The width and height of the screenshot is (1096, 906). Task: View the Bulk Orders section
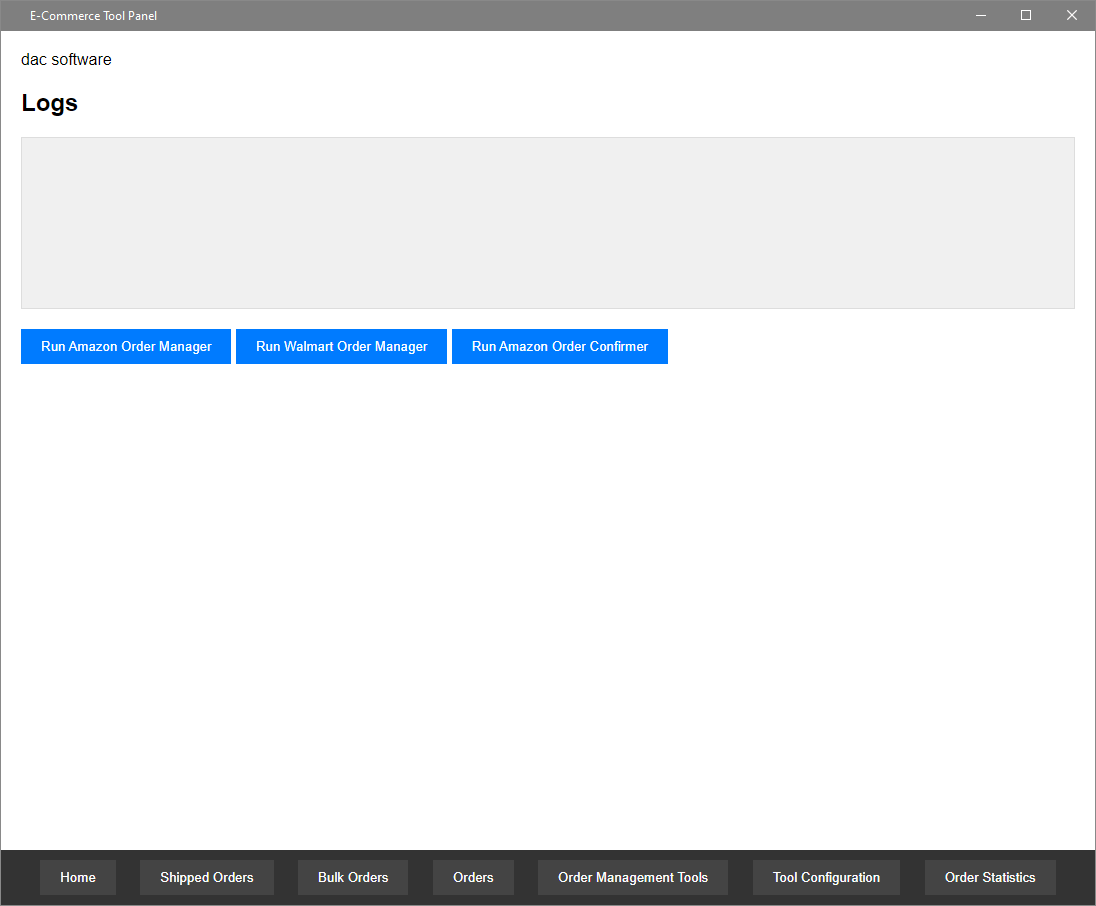point(352,877)
